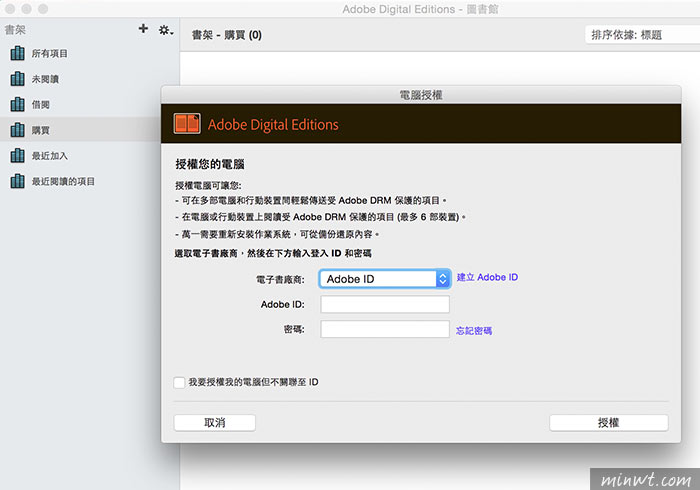Click the bookshelf icon beside 購買
Screen dimensions: 700x490
[x=17, y=130]
